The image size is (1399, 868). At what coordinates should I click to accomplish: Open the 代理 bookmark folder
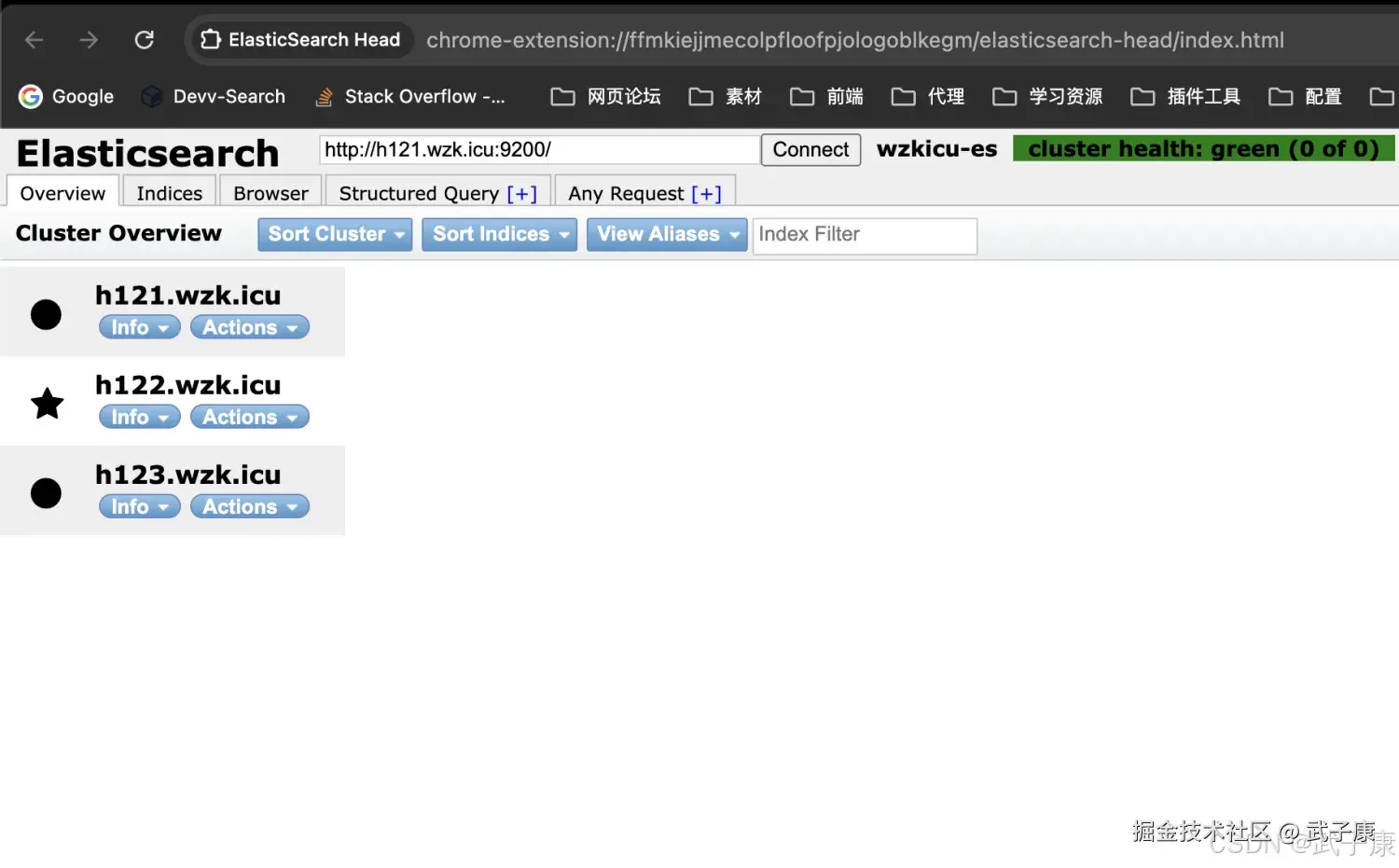tap(928, 96)
